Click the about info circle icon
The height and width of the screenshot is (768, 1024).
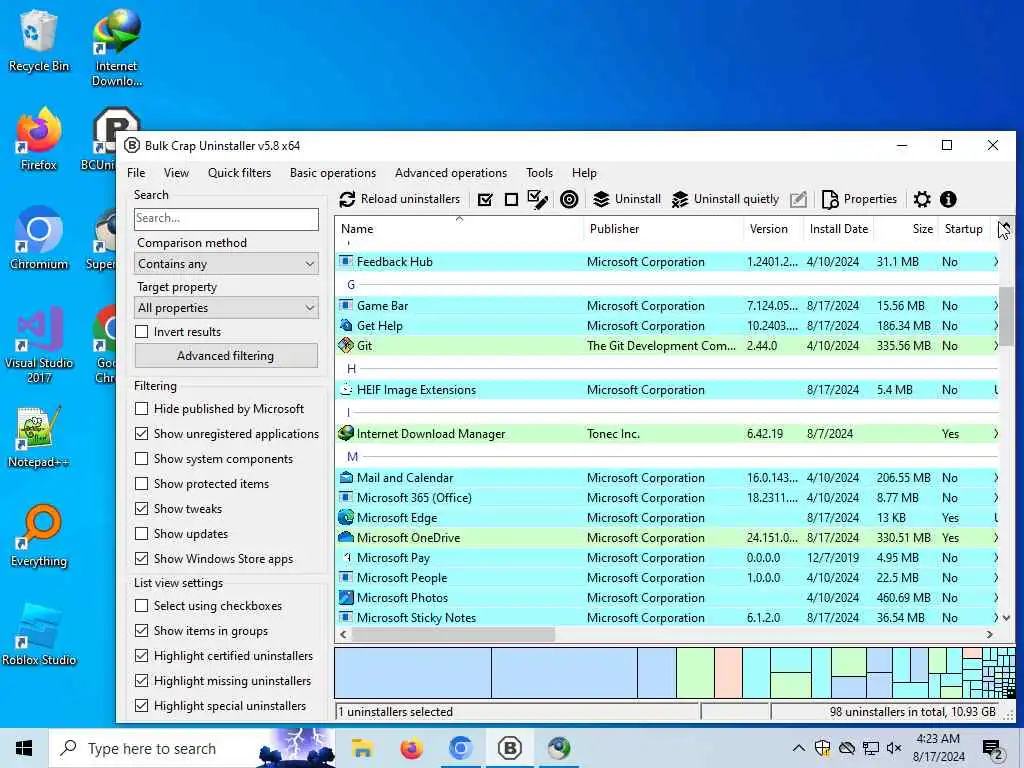click(948, 199)
